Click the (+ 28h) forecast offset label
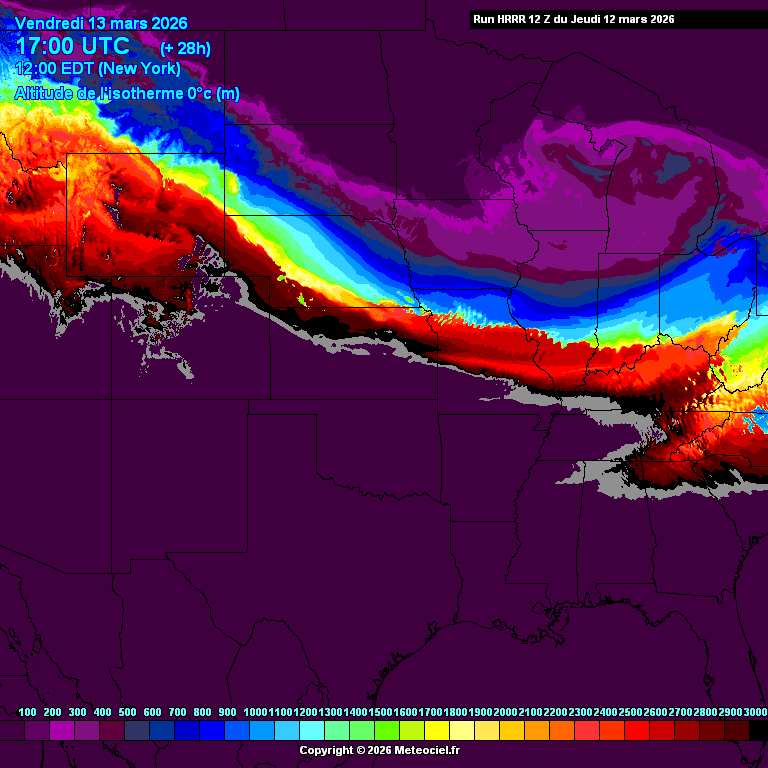 pos(185,48)
